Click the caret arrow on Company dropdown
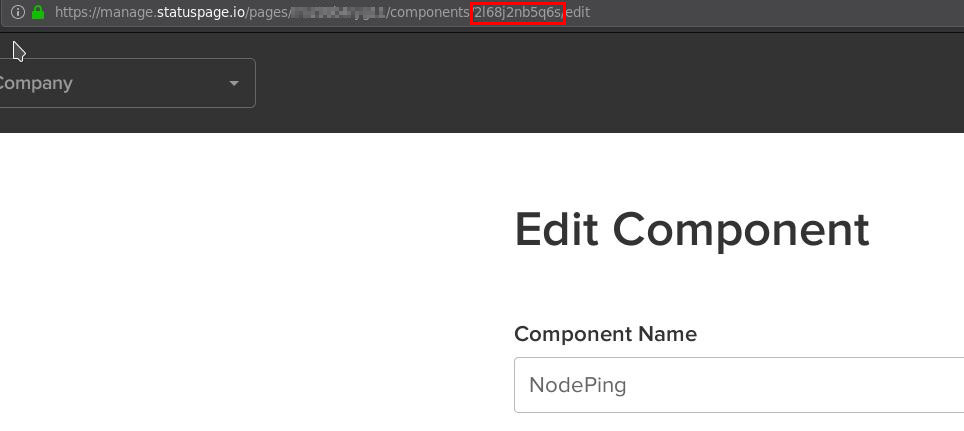This screenshot has width=964, height=431. (234, 83)
